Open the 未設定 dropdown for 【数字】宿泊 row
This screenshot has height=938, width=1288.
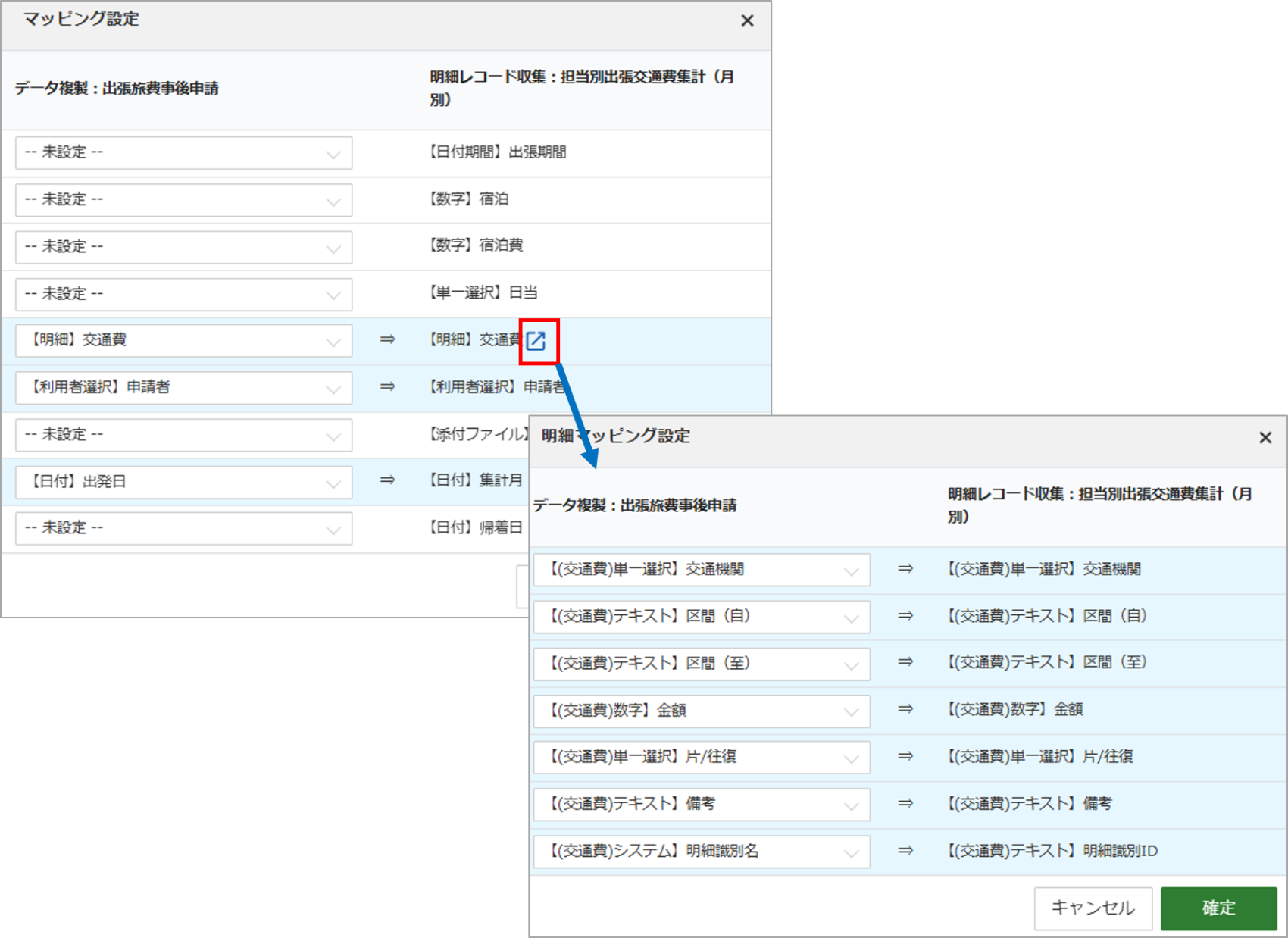(183, 200)
